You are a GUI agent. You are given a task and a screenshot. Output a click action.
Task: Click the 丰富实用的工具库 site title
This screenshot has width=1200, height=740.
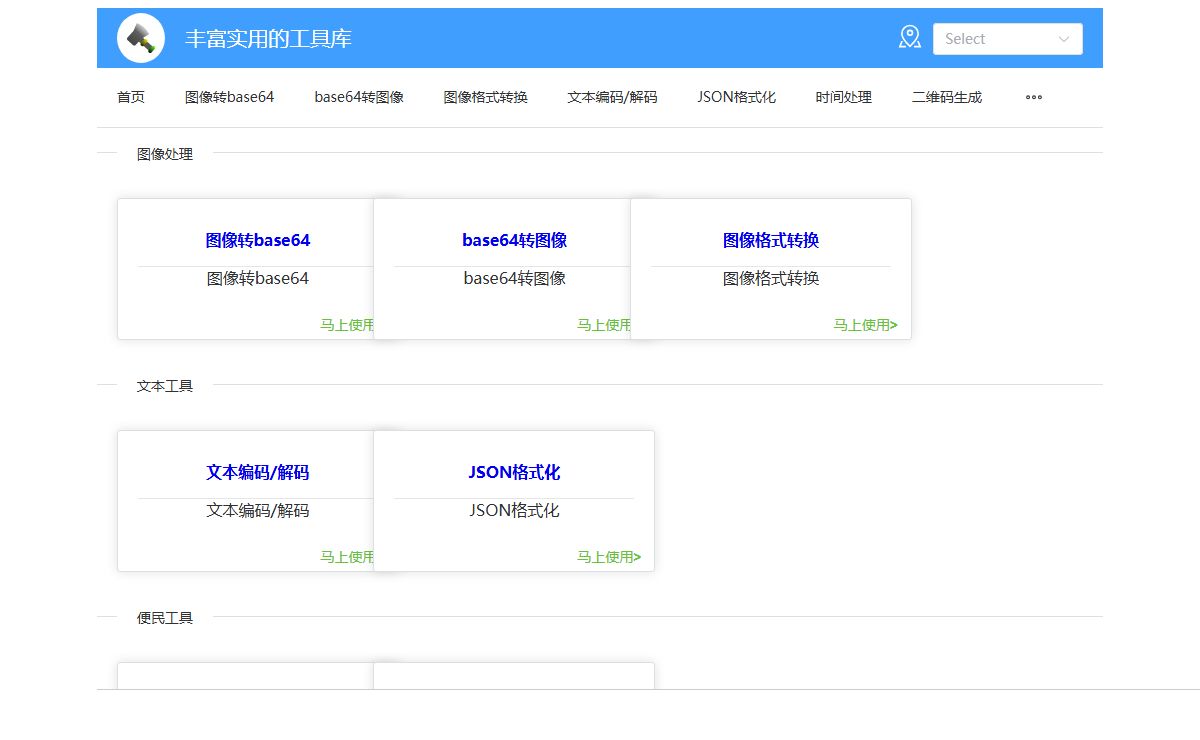pyautogui.click(x=268, y=39)
